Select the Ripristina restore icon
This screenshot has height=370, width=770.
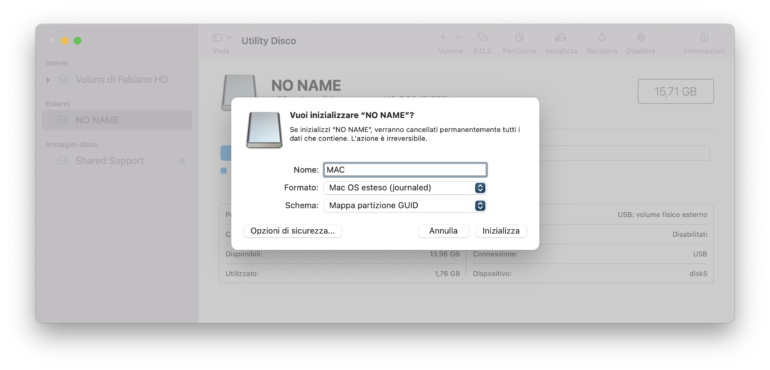tap(602, 37)
